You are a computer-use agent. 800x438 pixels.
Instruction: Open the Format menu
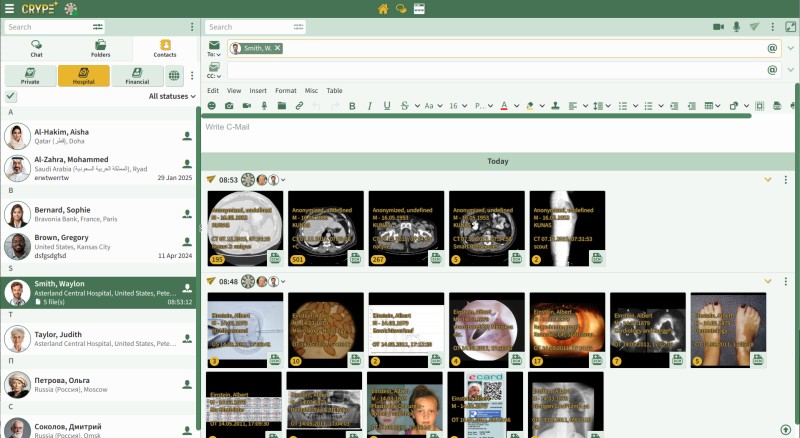[285, 90]
